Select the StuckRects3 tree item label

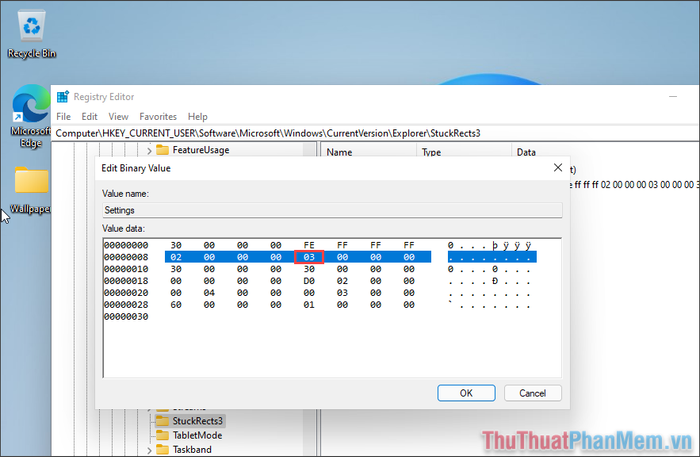click(197, 421)
